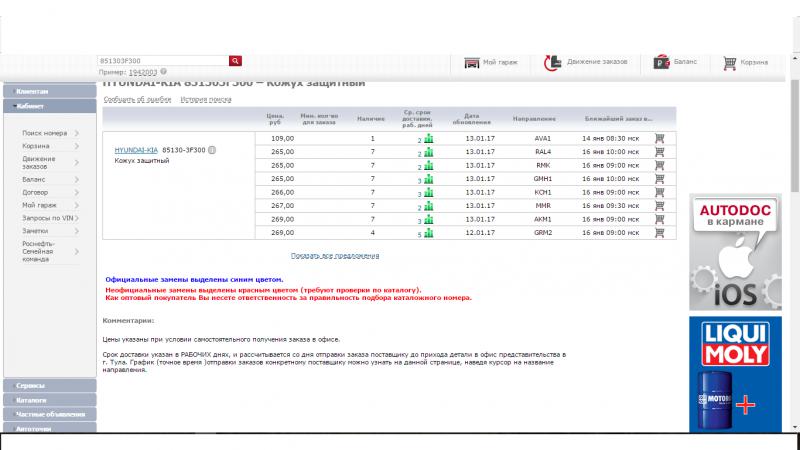Viewport: 800px width, 450px height.
Task: Click the 12.01.17 update date cell
Action: tap(480, 233)
